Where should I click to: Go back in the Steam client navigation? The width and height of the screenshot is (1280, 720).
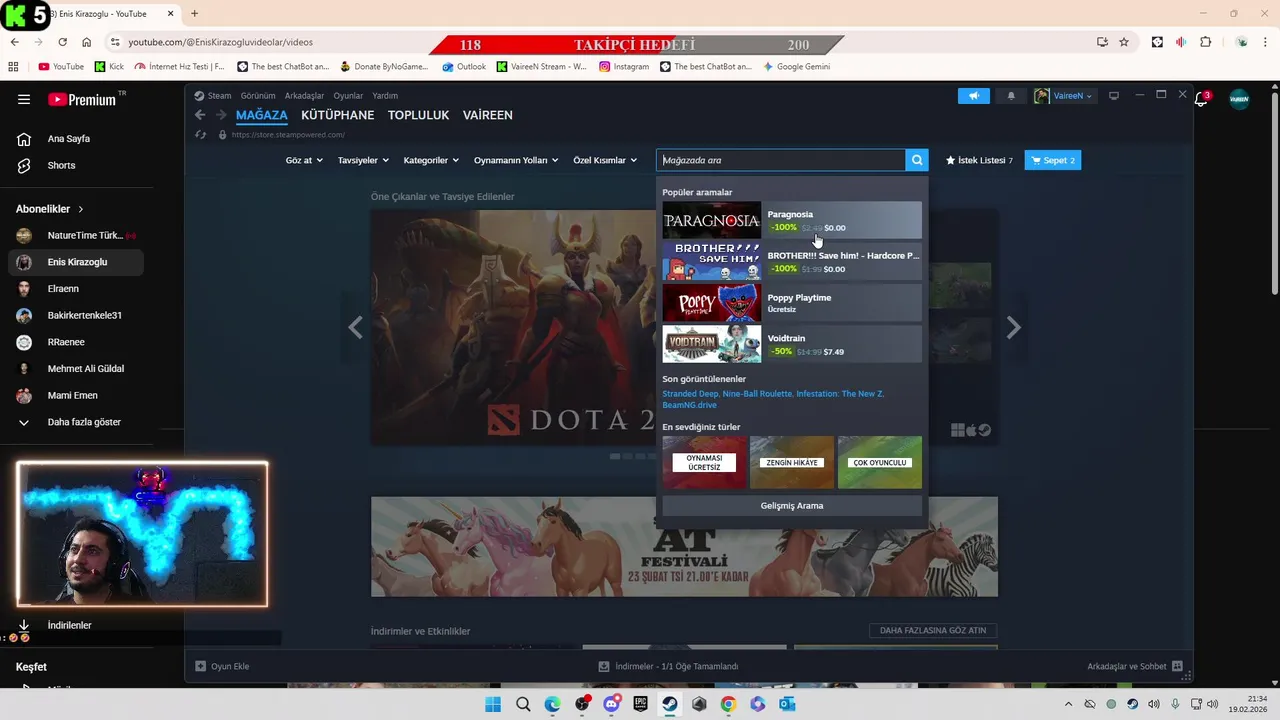tap(200, 115)
